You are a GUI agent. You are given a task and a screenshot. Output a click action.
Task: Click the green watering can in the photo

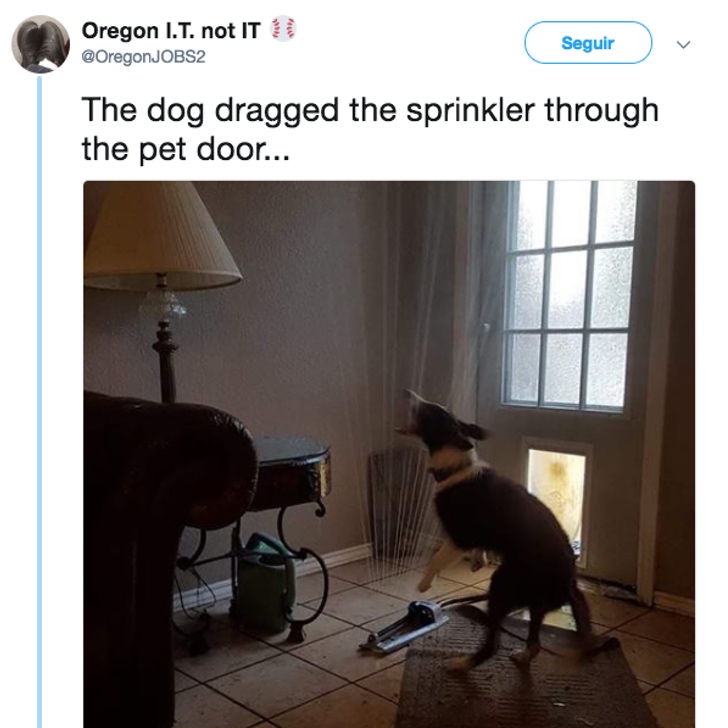click(266, 582)
